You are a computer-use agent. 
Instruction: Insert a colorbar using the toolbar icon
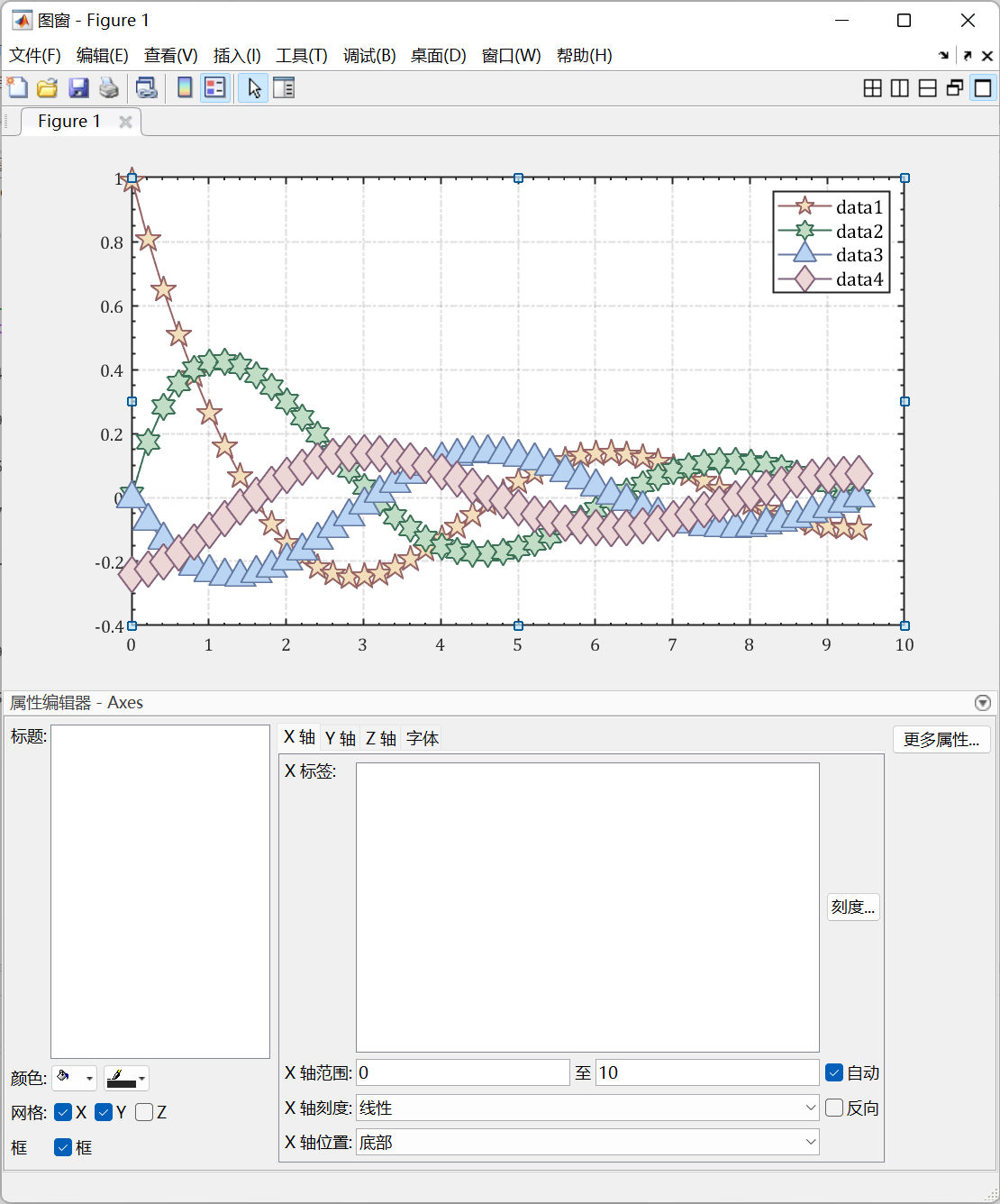point(185,87)
